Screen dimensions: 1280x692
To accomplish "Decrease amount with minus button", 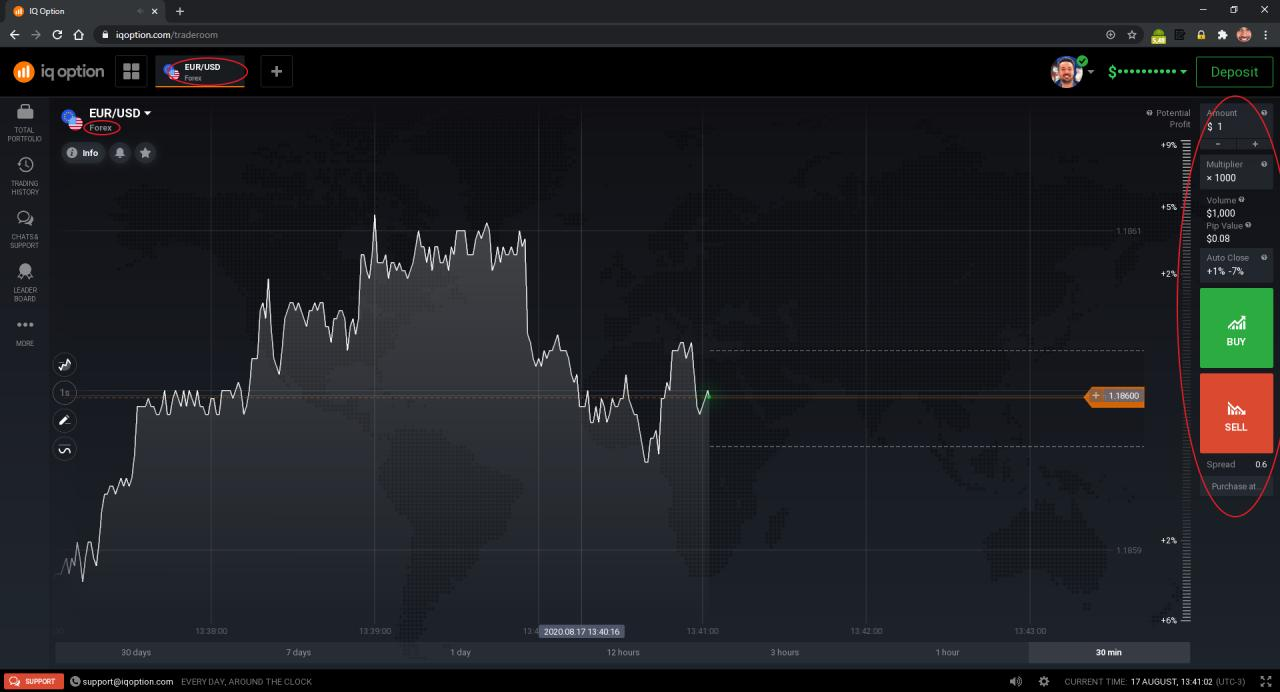I will [x=1218, y=144].
